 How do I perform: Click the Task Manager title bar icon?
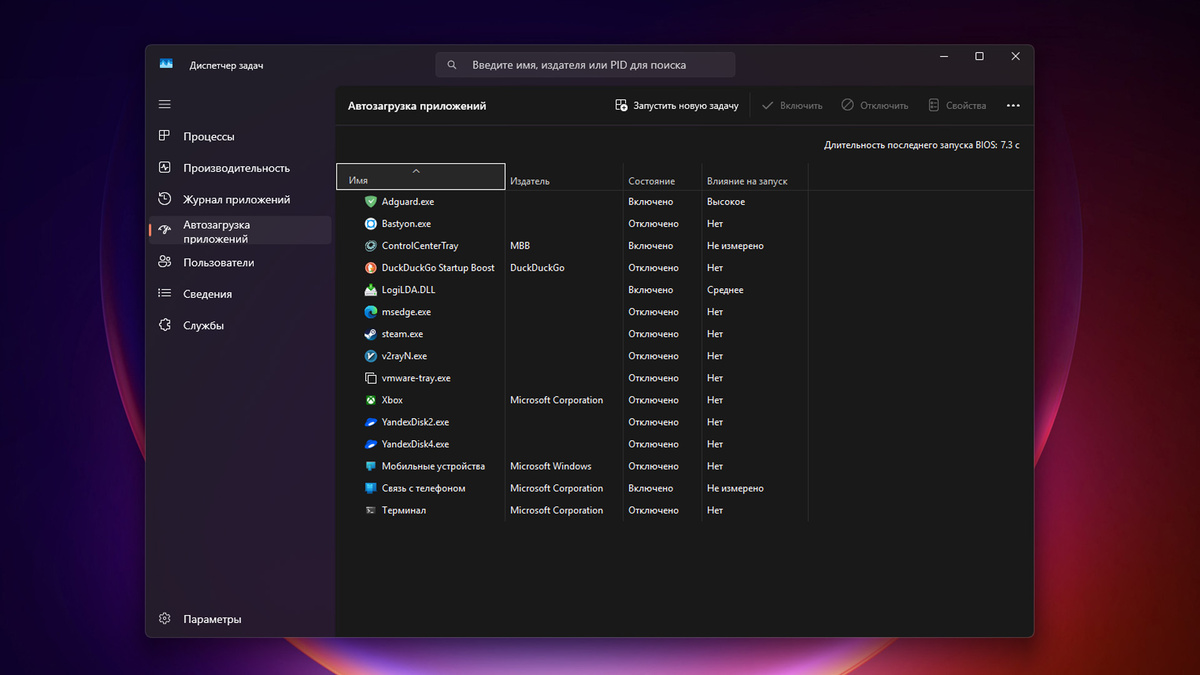point(166,64)
